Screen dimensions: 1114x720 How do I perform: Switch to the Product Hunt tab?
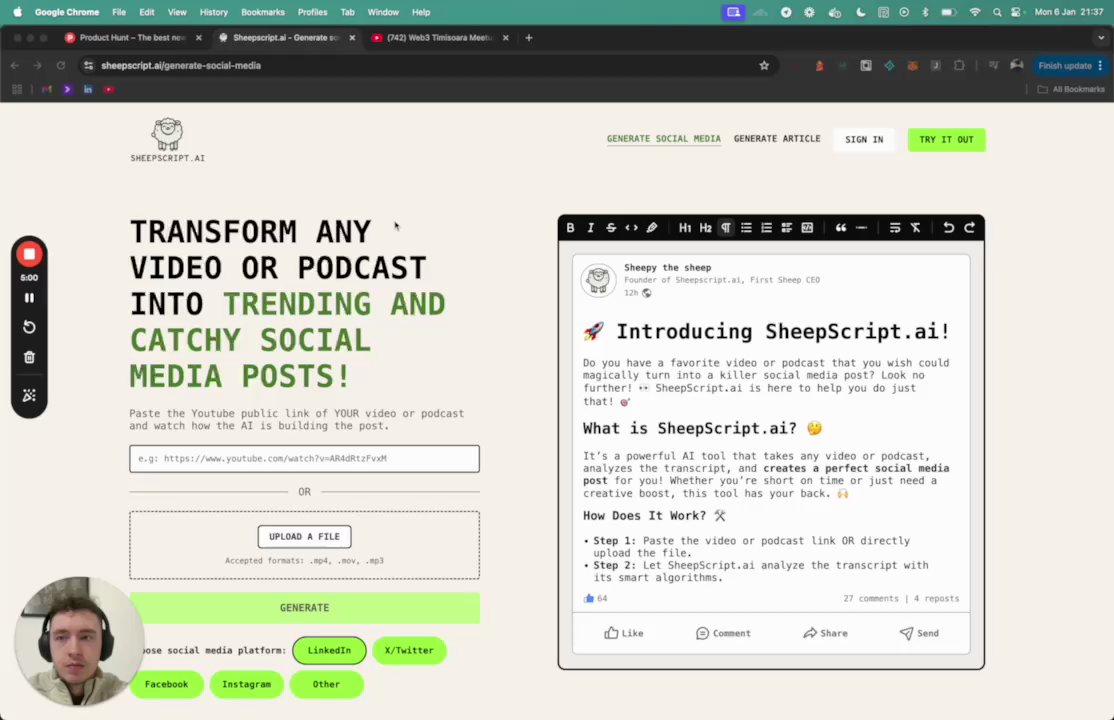(x=132, y=38)
